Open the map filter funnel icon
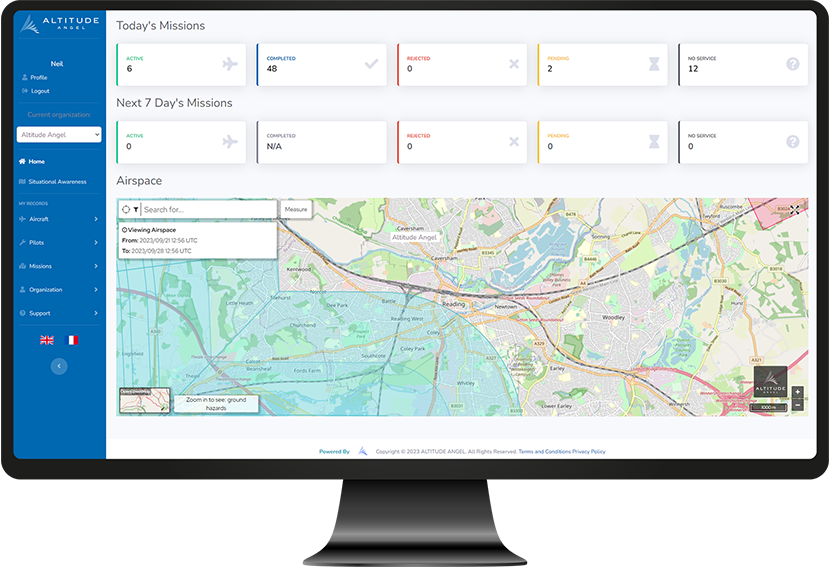Image resolution: width=830 pixels, height=567 pixels. click(136, 210)
